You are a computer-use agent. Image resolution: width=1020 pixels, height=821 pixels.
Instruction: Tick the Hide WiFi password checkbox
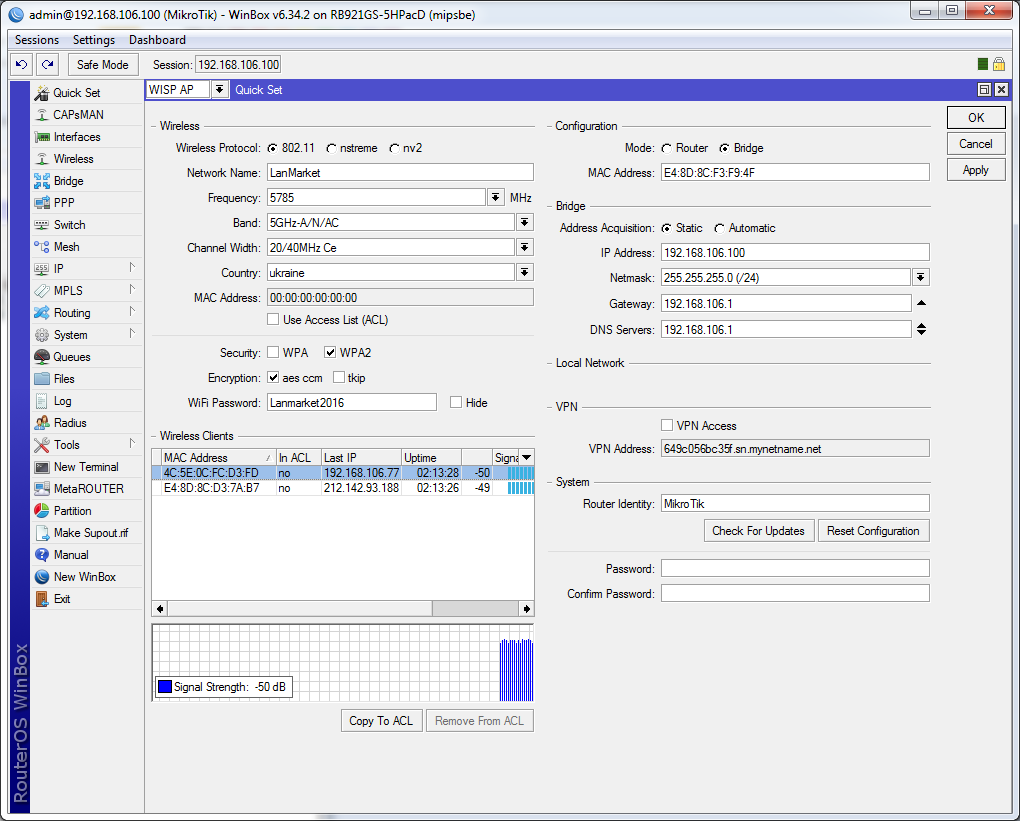(x=456, y=403)
